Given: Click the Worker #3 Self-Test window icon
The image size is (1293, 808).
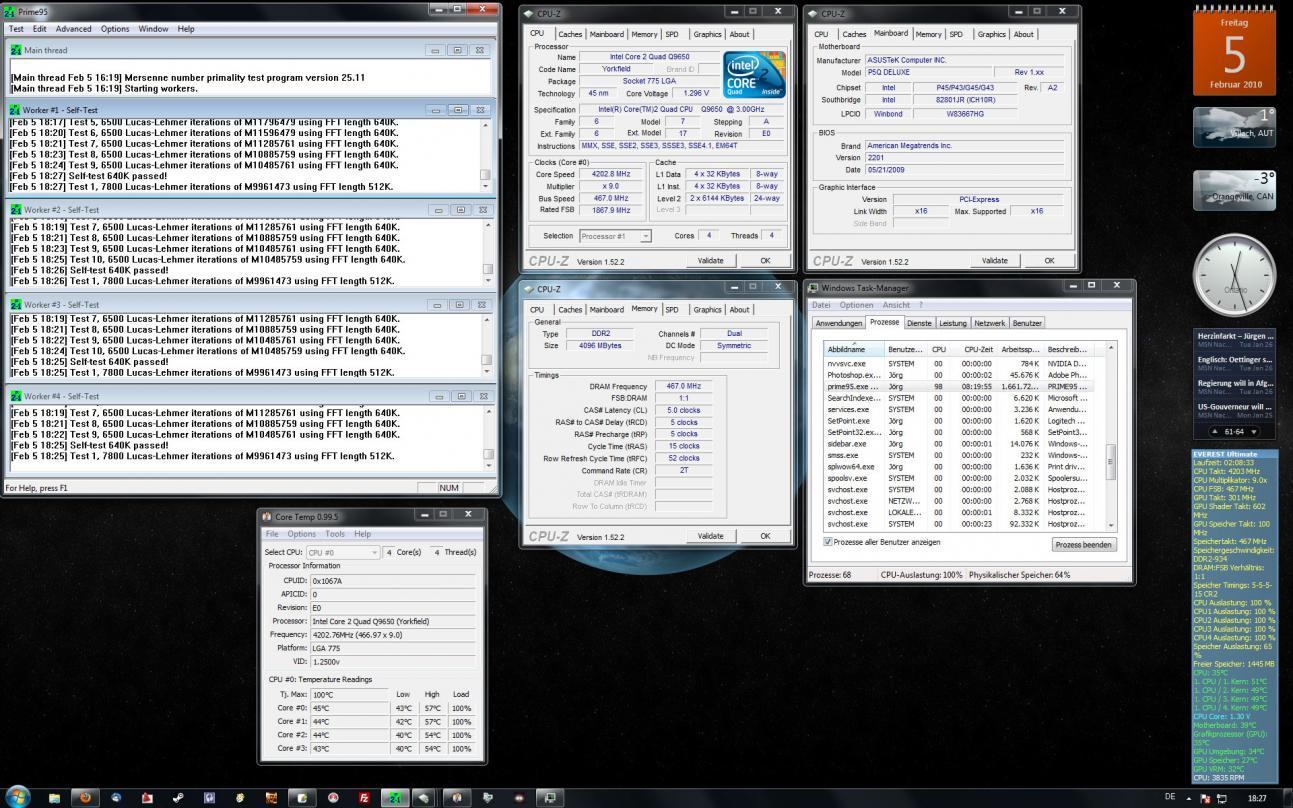Looking at the screenshot, I should [16, 304].
